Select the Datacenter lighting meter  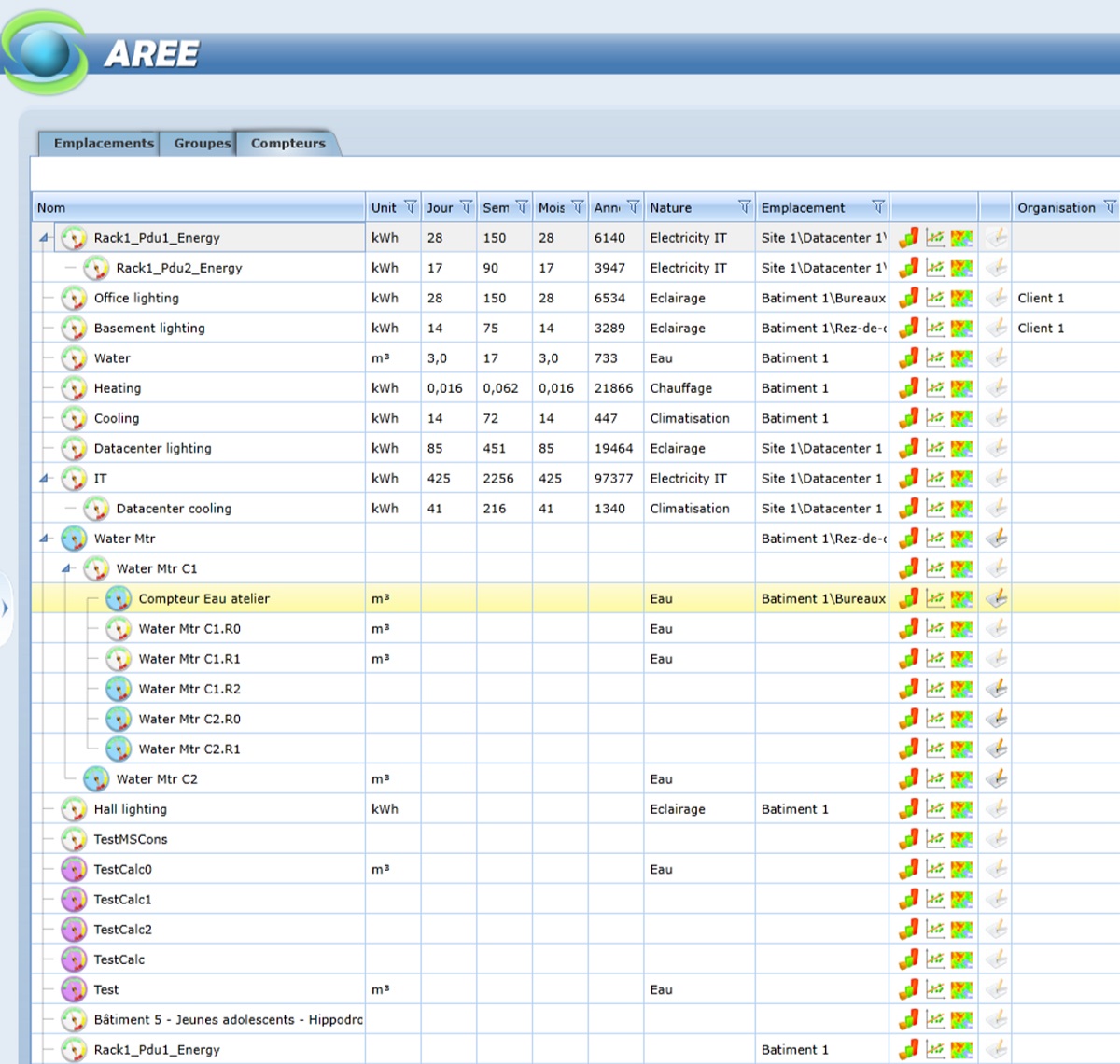152,448
